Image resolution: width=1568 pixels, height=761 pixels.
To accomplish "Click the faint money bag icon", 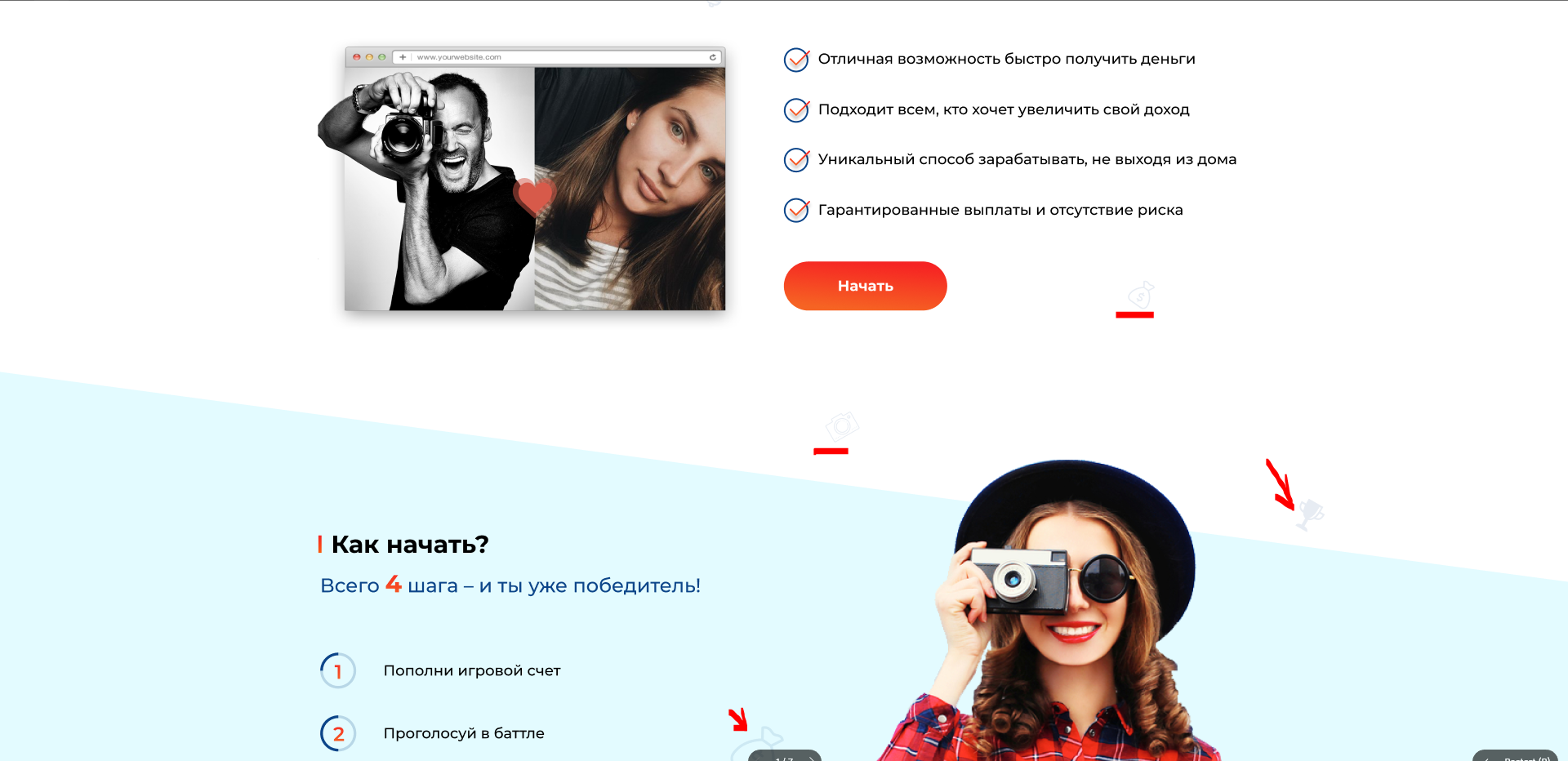I will click(x=1140, y=295).
